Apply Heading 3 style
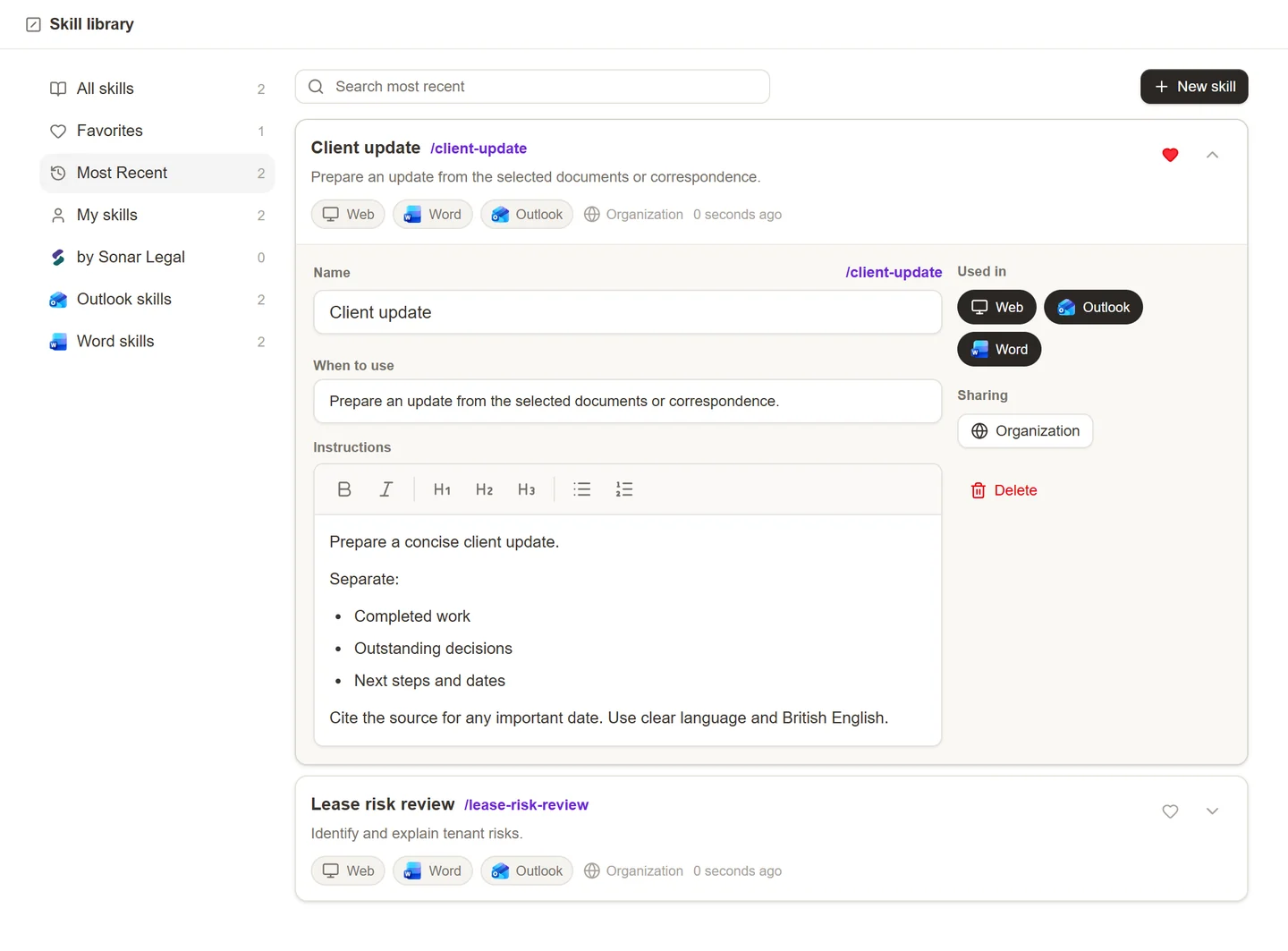The height and width of the screenshot is (951, 1288). click(526, 489)
